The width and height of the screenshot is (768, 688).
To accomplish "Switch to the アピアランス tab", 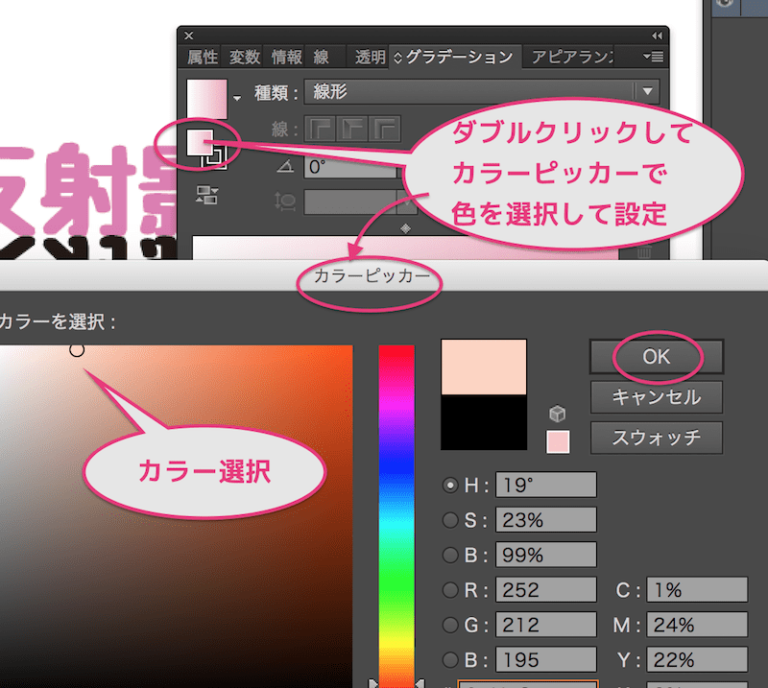I will tap(572, 57).
